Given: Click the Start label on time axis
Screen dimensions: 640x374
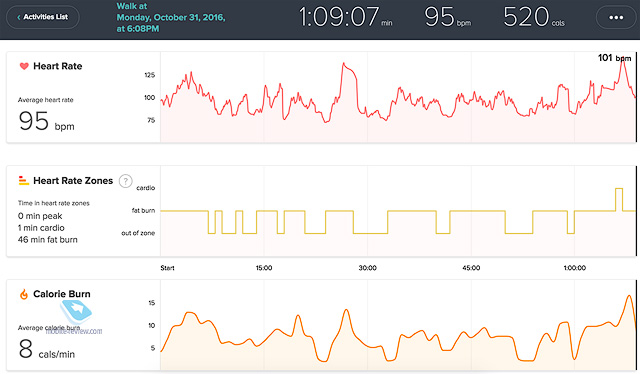Looking at the screenshot, I should pos(167,268).
